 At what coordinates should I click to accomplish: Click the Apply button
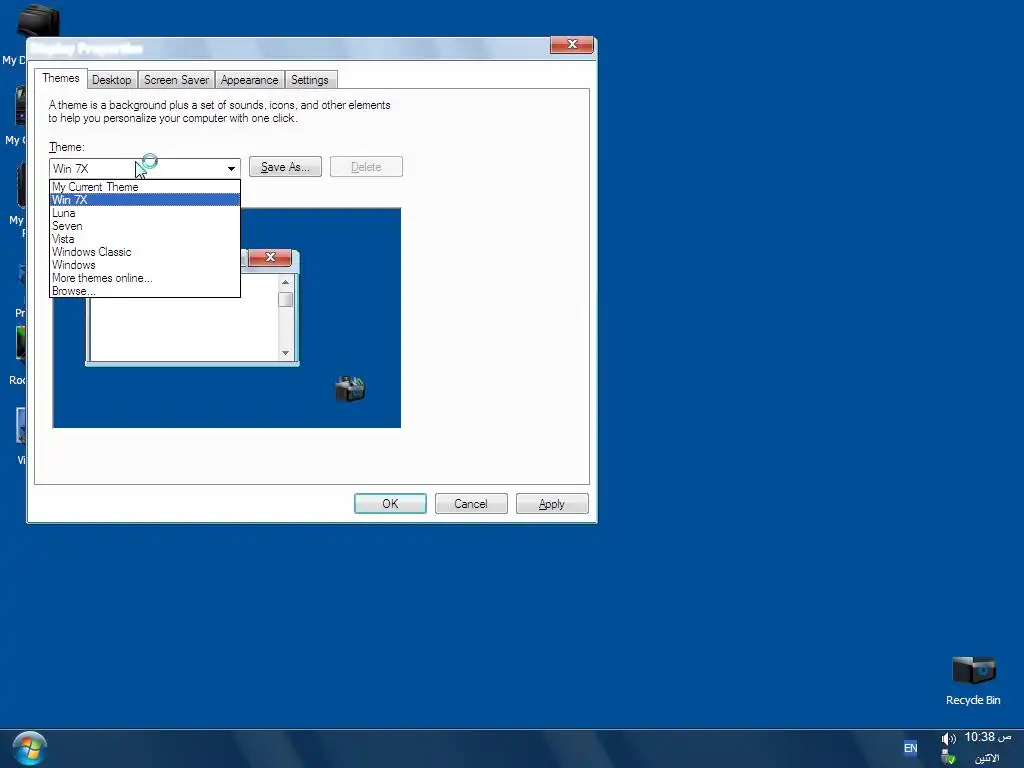[552, 504]
